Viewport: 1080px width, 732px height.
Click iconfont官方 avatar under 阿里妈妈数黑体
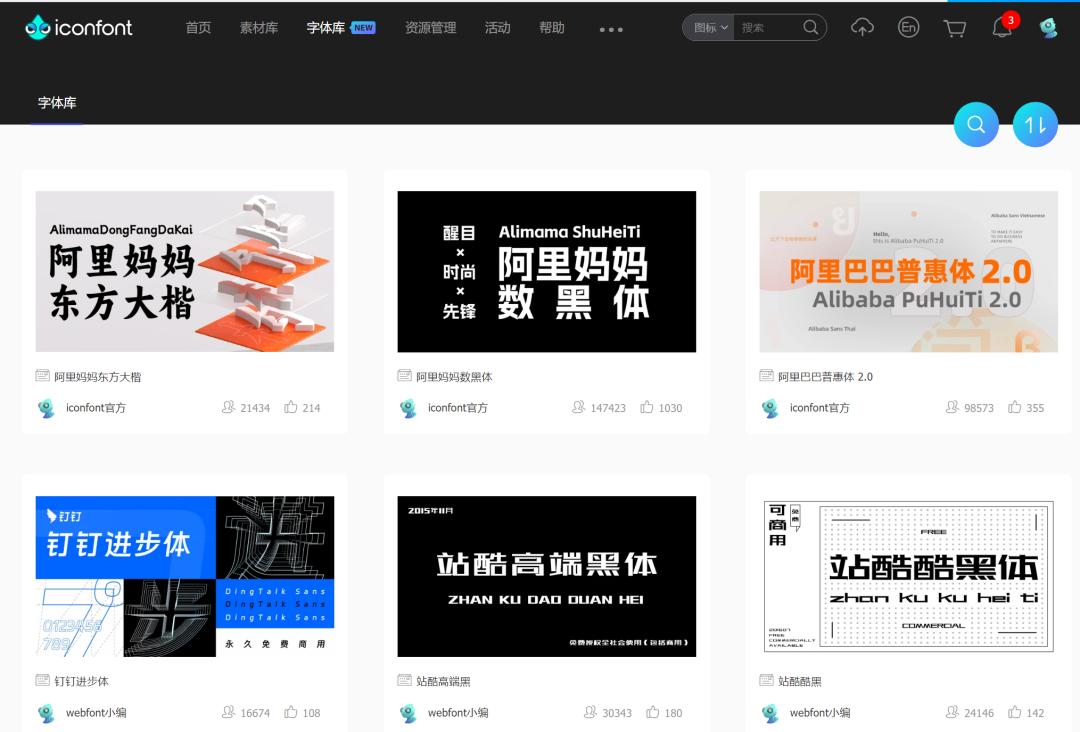406,407
